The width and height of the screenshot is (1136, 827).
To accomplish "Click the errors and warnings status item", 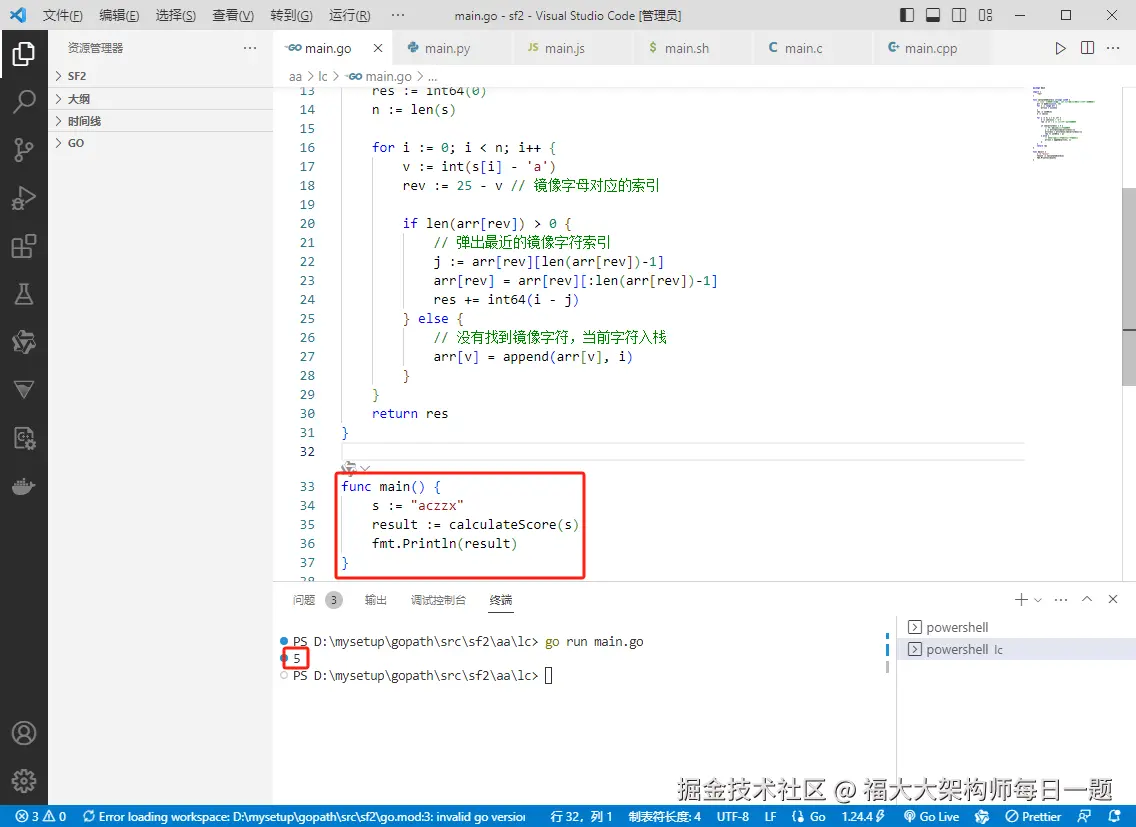I will pos(41,816).
